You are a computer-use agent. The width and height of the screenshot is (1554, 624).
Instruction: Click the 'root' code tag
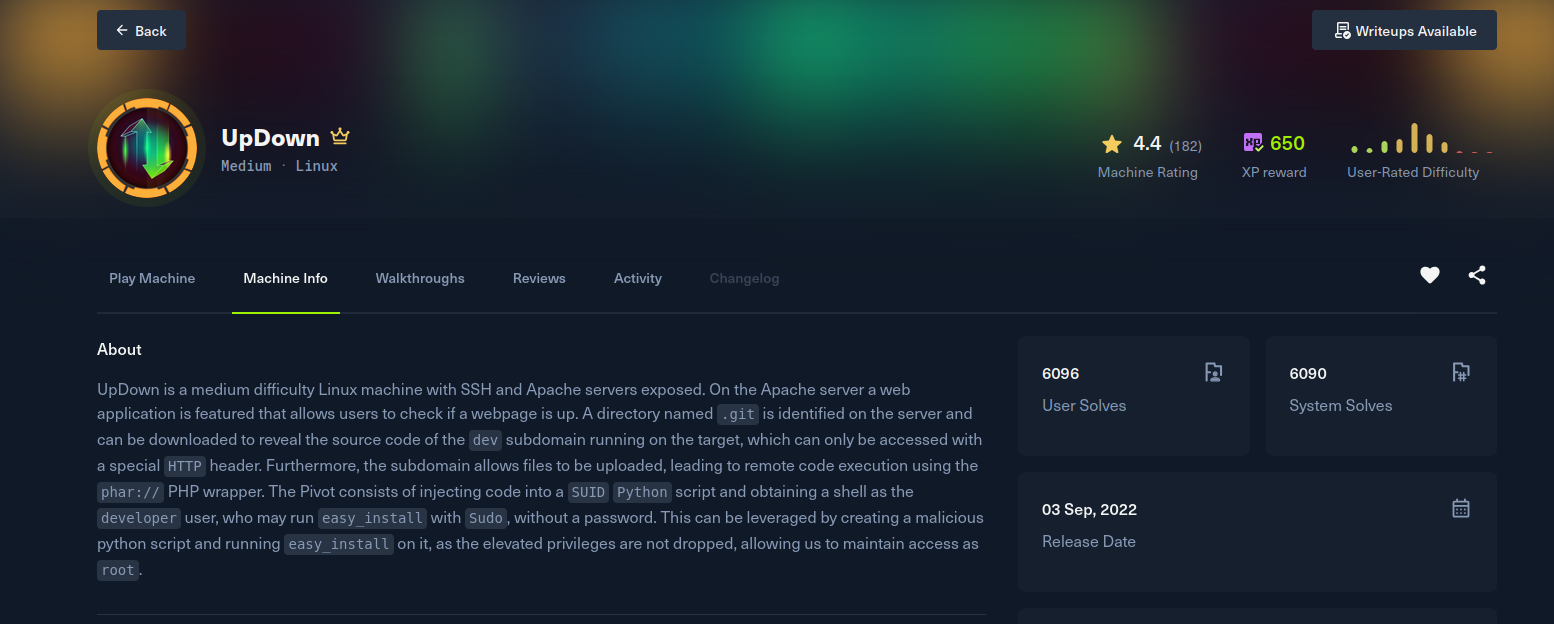118,570
